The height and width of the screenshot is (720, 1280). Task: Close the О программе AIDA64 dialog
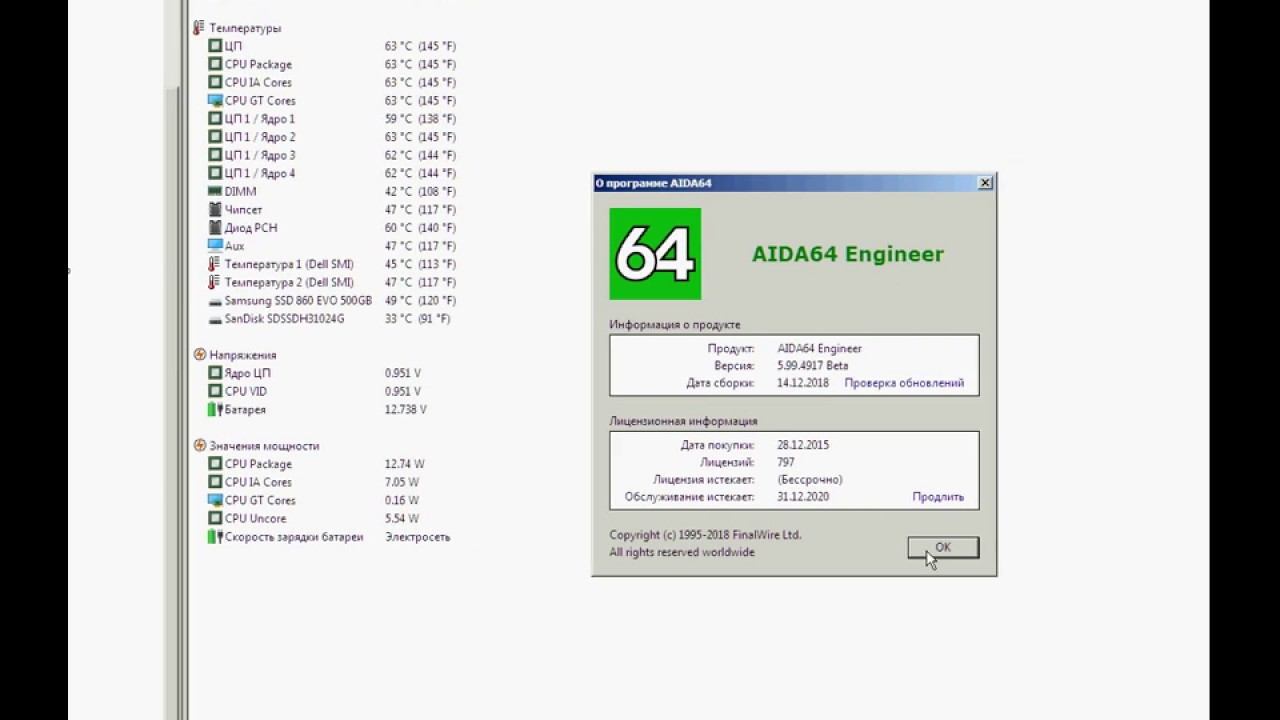click(985, 183)
